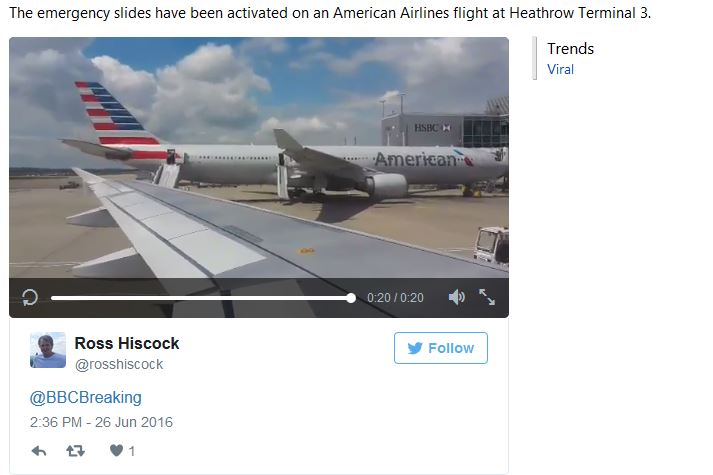Click the Twitter bird in the Follow button
This screenshot has height=475, width=713.
pyautogui.click(x=415, y=348)
